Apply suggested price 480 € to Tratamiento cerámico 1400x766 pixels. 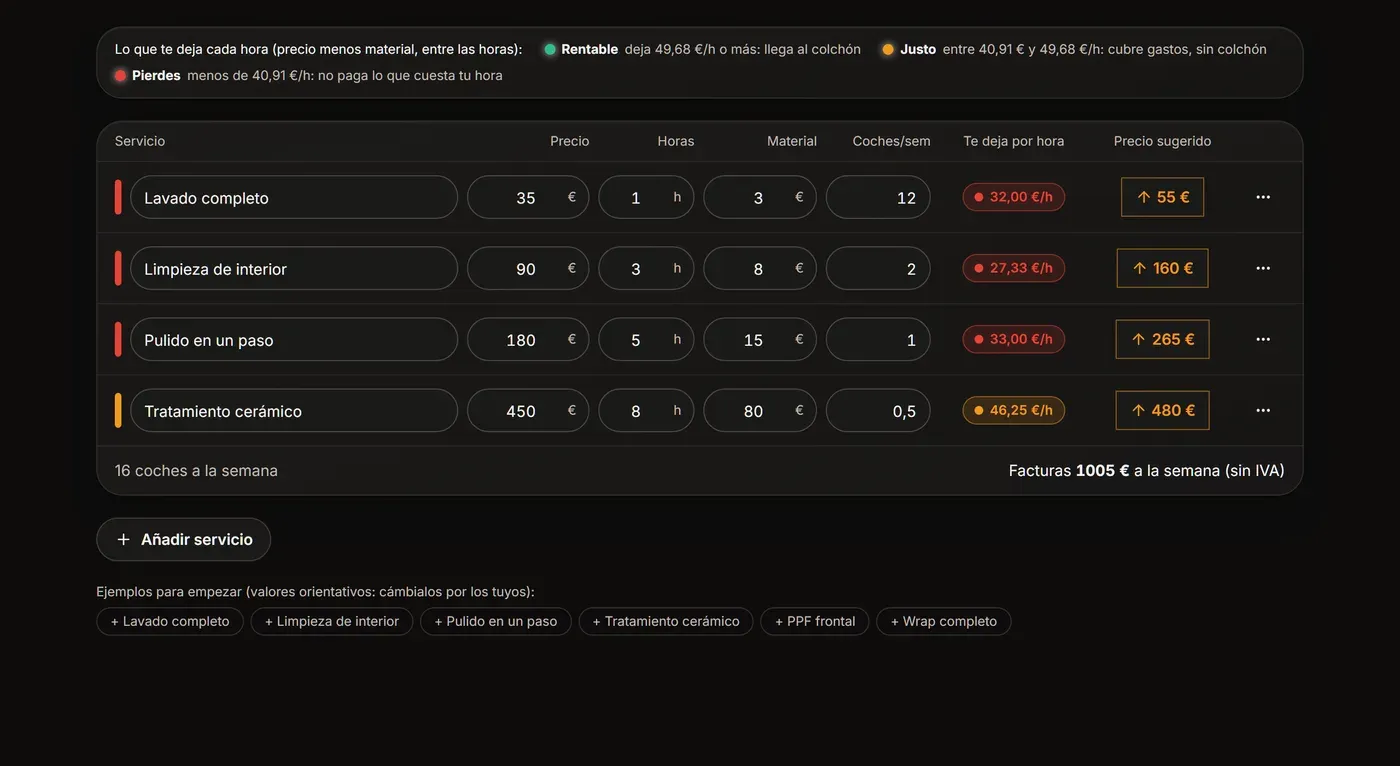(x=1162, y=410)
